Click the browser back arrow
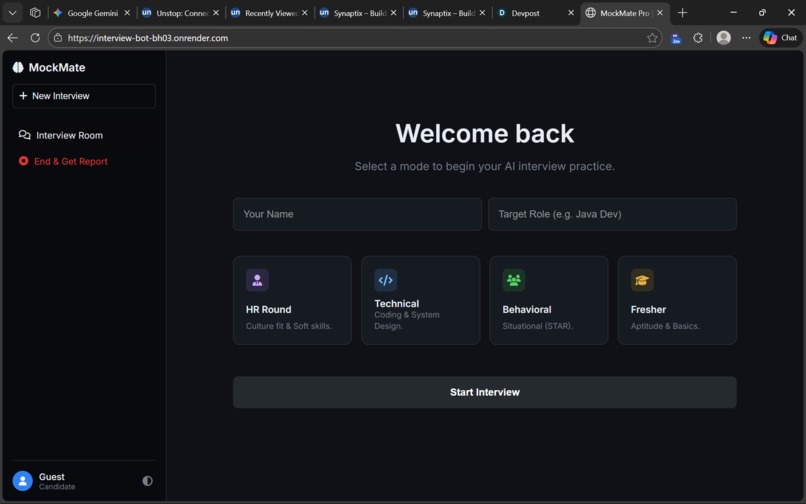Screen dimensions: 806x504 coord(13,38)
